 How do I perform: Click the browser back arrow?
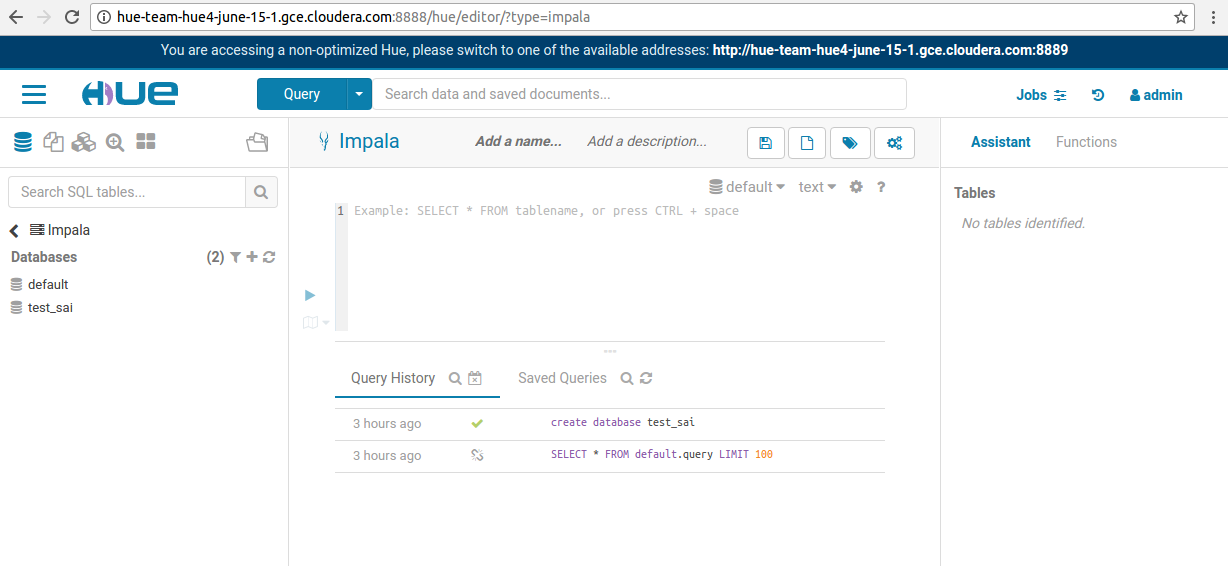(x=16, y=17)
